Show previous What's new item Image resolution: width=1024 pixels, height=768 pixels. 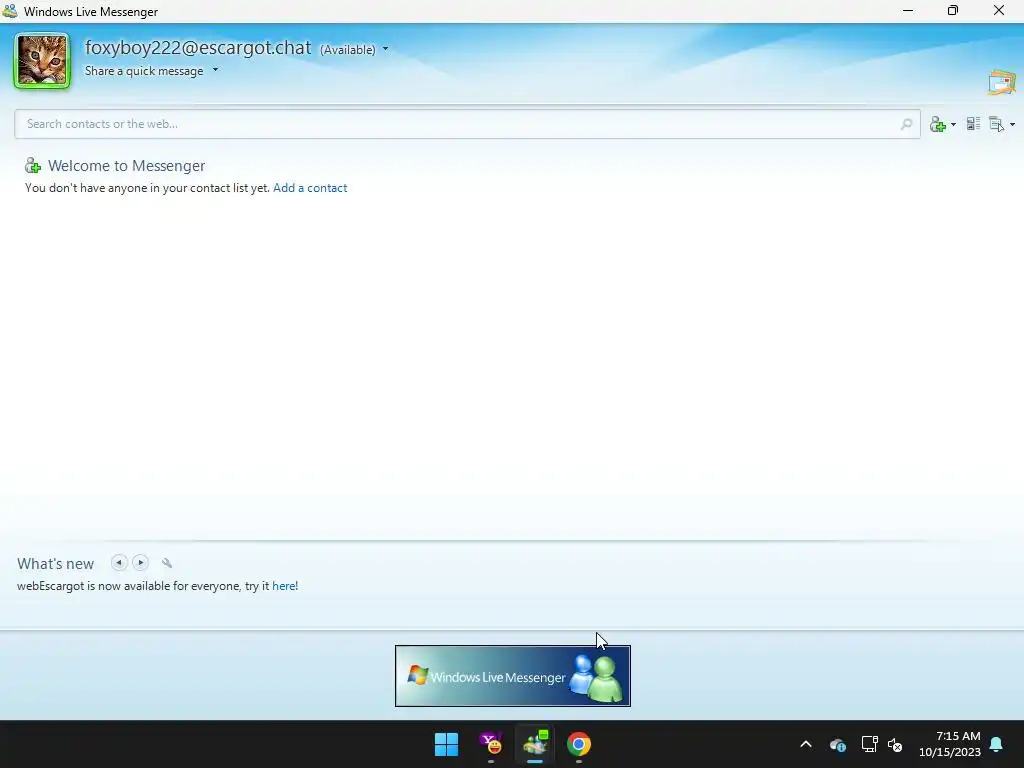pyautogui.click(x=119, y=562)
